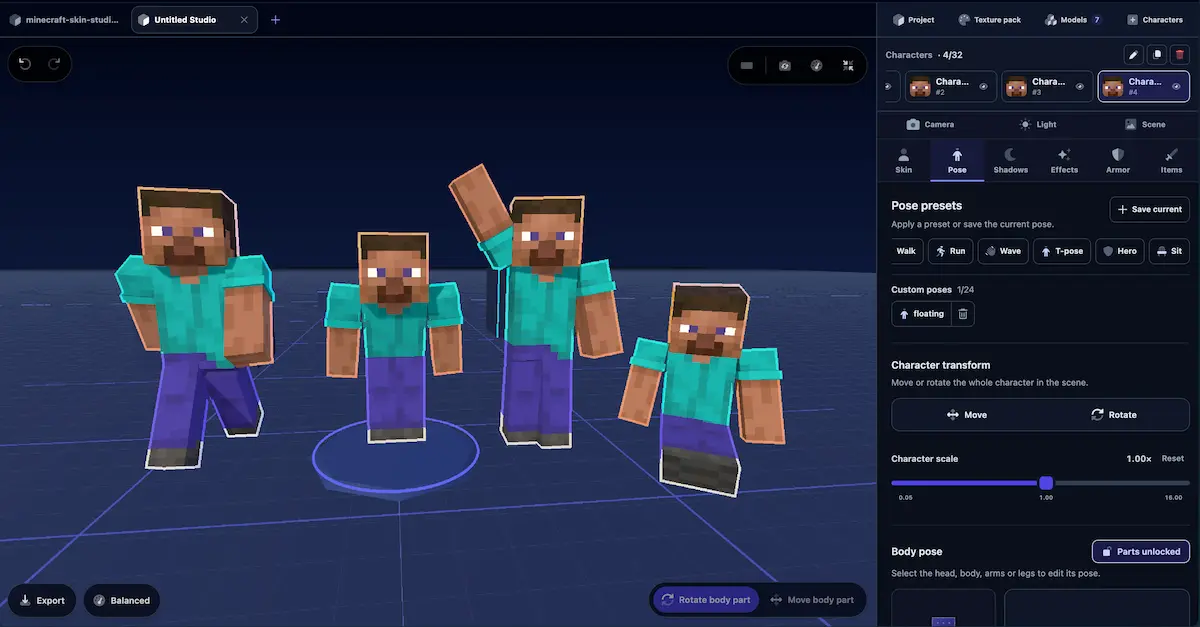This screenshot has width=1200, height=627.
Task: Close the Untitled Studio tab
Action: pos(245,20)
